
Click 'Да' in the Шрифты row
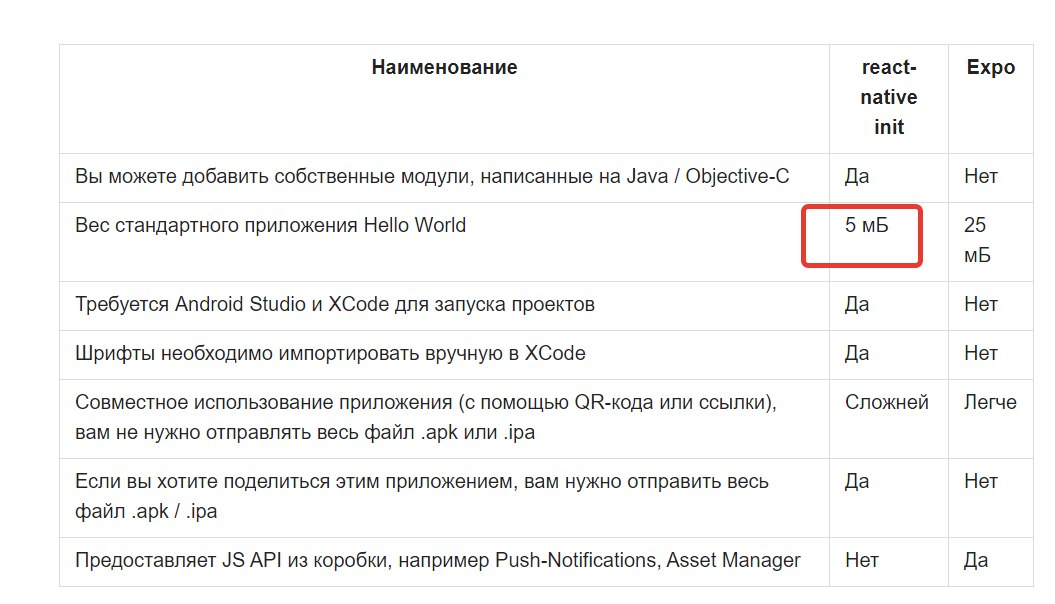857,353
